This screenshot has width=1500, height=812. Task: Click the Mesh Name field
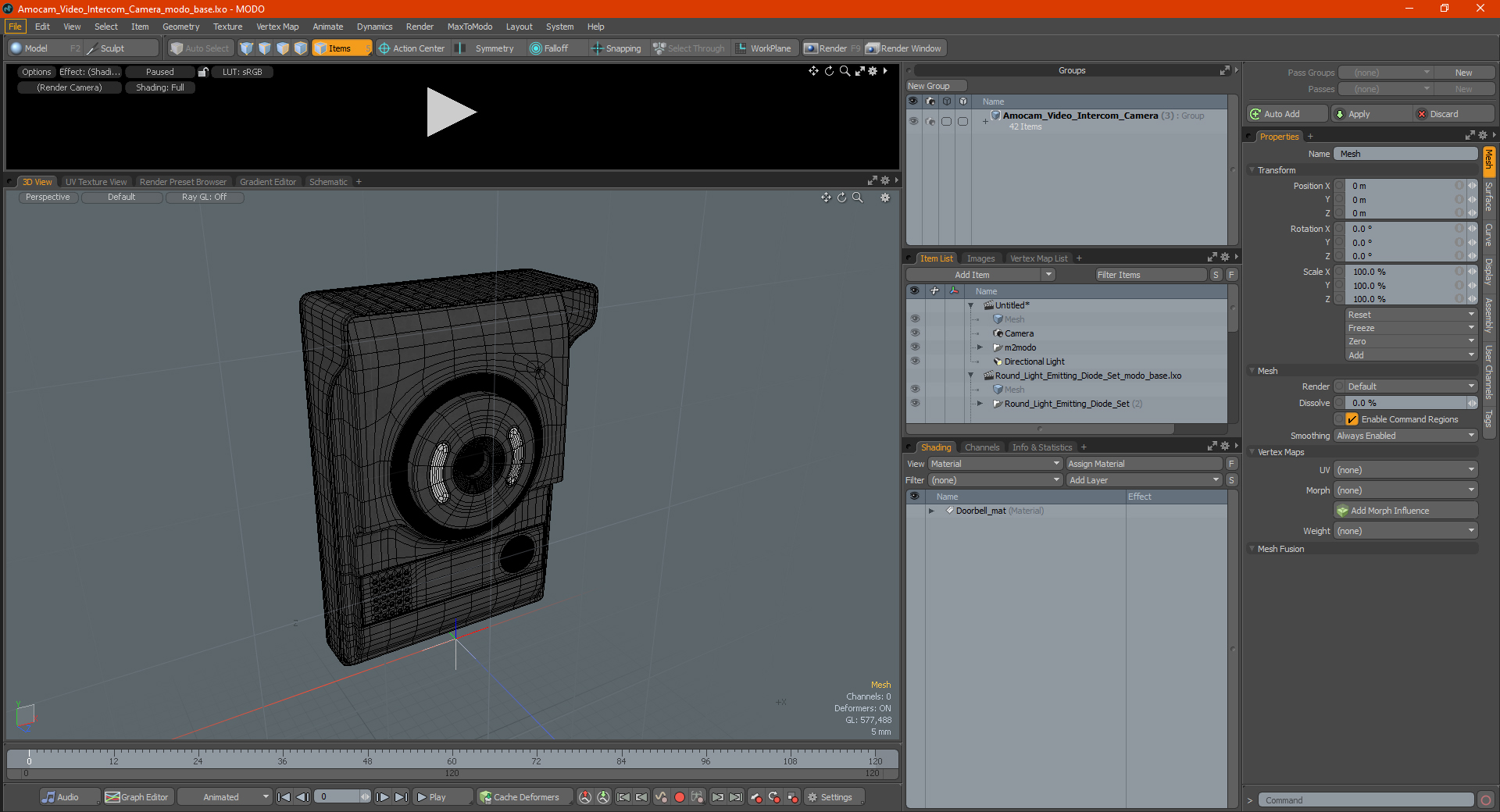(1405, 154)
